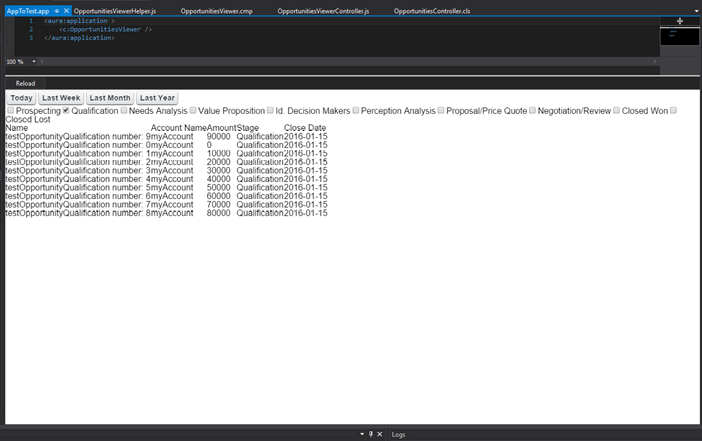The height and width of the screenshot is (441, 702).
Task: Click code line 2 'c:OpportunitiesViewer'
Action: click(x=105, y=29)
